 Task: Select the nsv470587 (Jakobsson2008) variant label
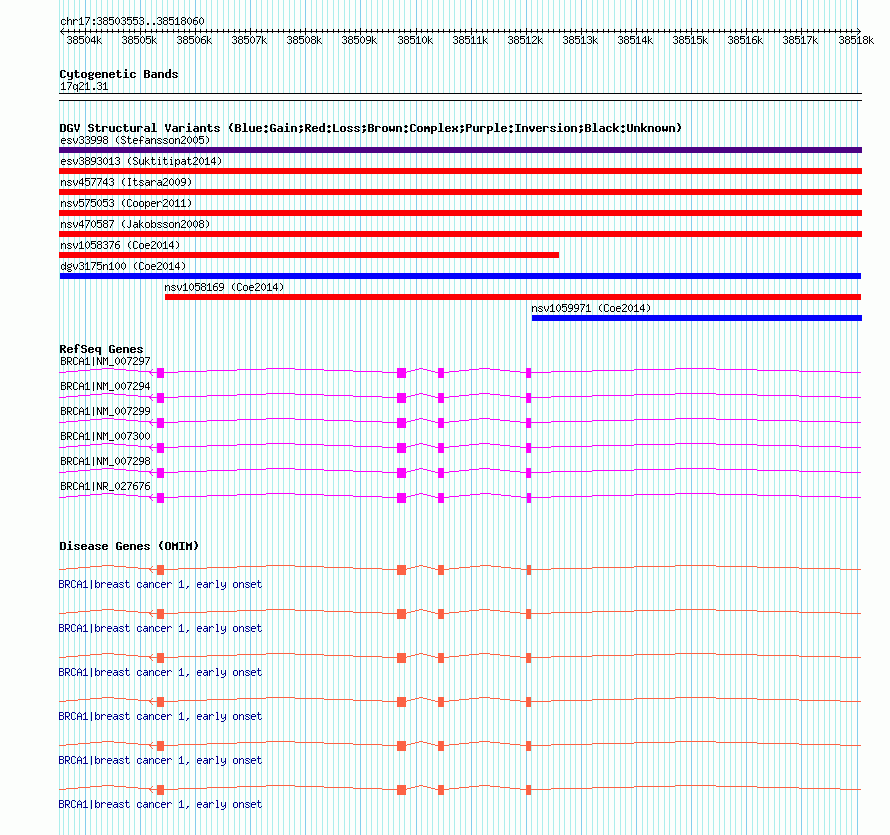point(135,224)
